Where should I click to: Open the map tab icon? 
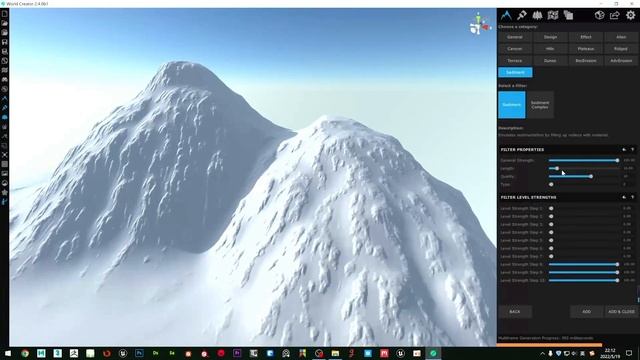[553, 16]
